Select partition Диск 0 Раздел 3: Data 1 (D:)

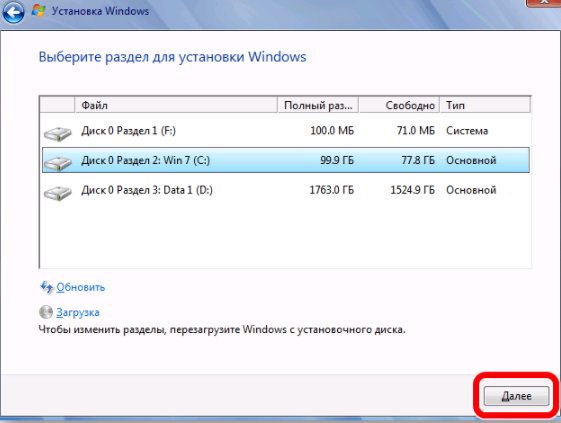286,190
